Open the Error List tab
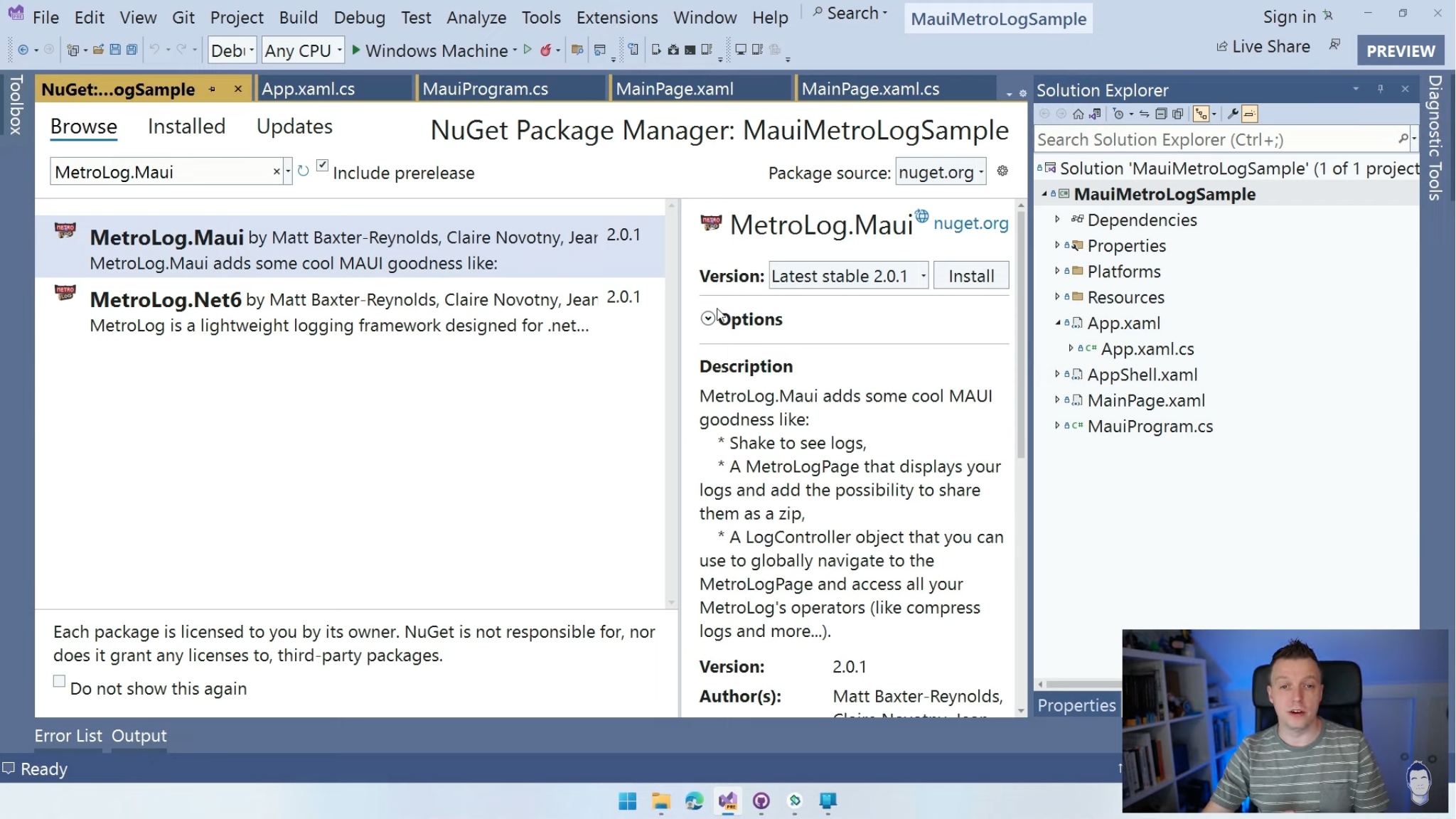1456x819 pixels. click(68, 736)
